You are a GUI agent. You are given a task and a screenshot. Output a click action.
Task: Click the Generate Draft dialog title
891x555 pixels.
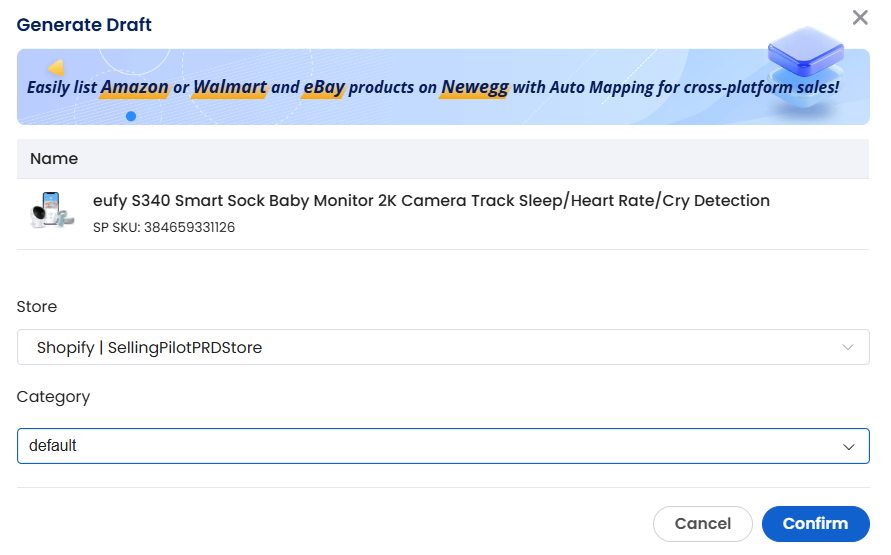click(x=84, y=24)
